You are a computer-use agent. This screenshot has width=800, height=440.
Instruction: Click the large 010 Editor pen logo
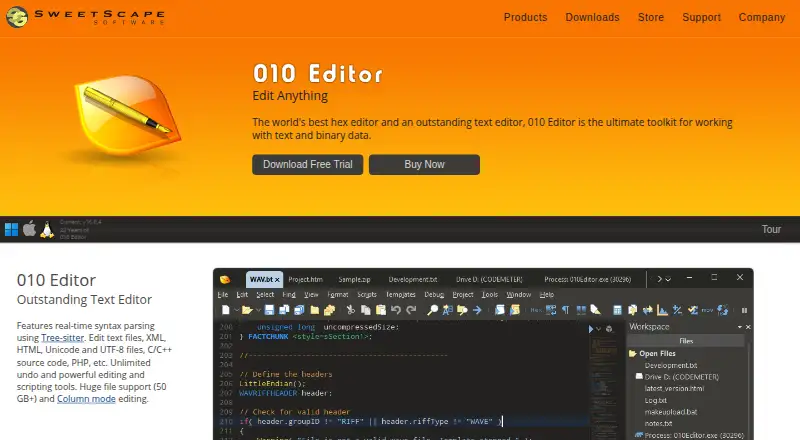click(128, 115)
